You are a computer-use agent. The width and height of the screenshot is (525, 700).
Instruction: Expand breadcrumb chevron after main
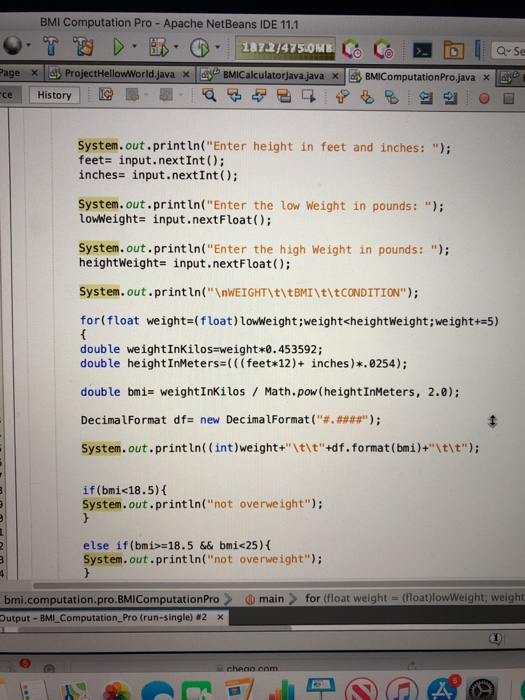tap(293, 599)
